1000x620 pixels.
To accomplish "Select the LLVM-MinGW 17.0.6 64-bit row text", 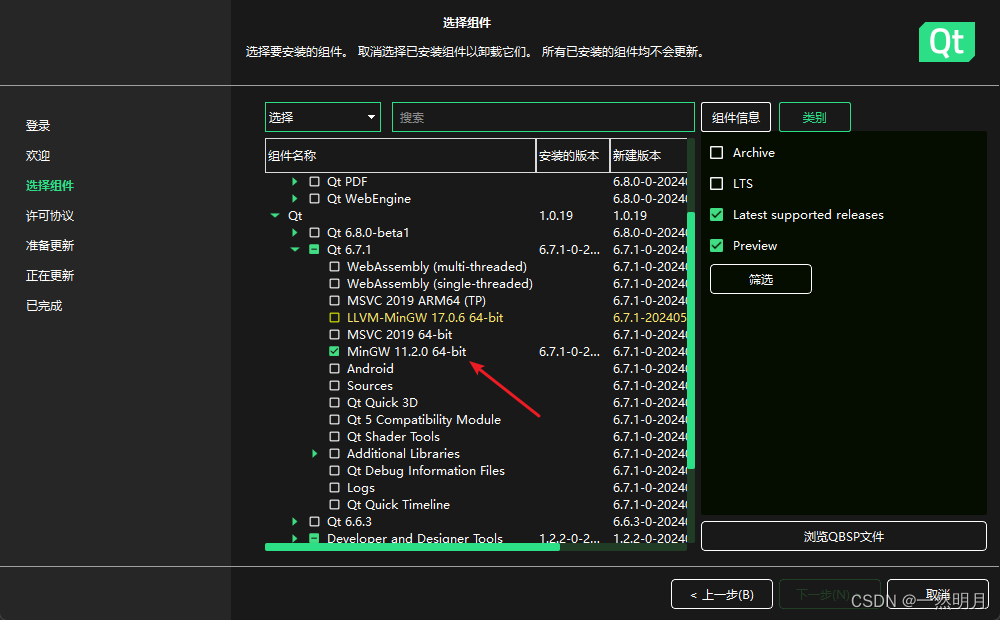I will (425, 318).
